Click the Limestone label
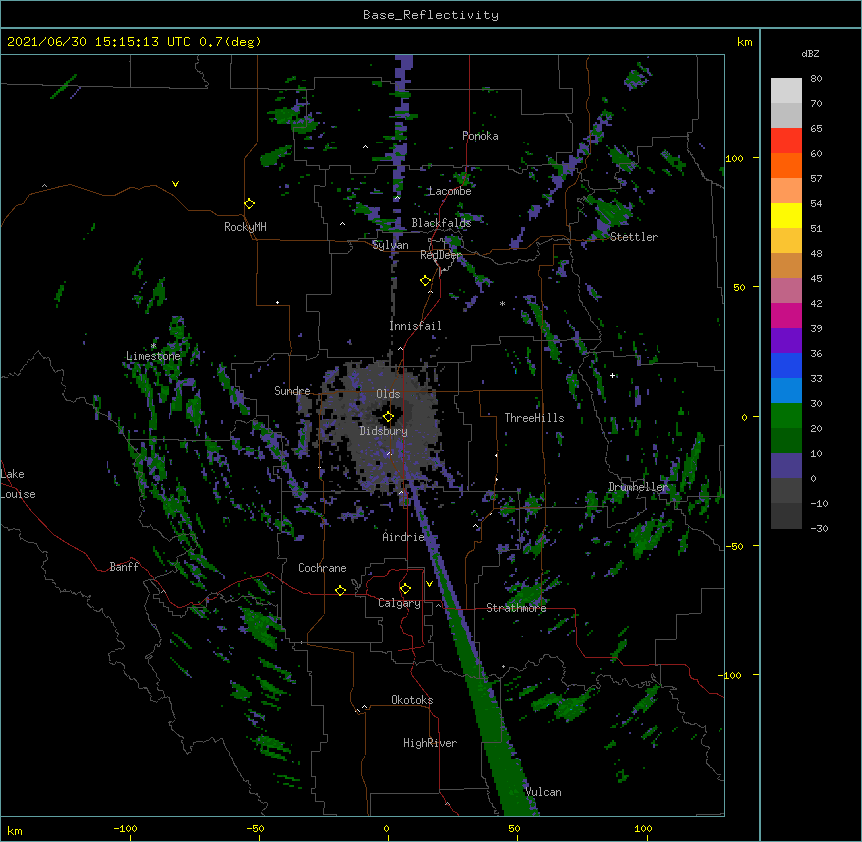The height and width of the screenshot is (842, 862). click(x=153, y=356)
